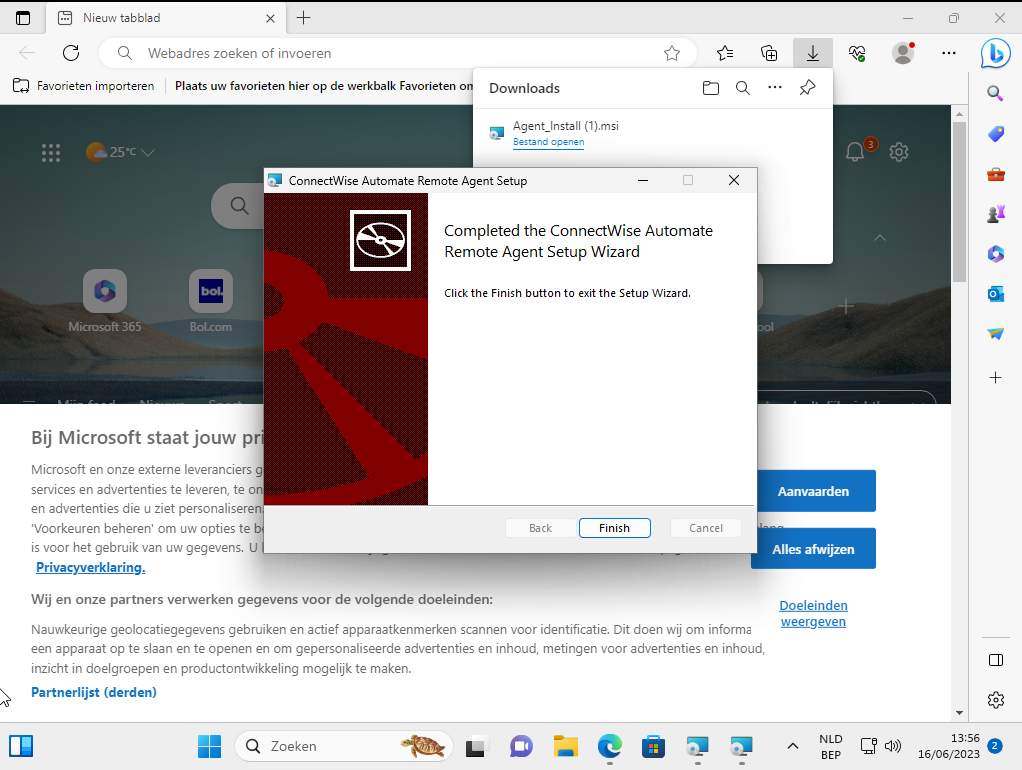Open the profile avatar in Edge
This screenshot has height=770, width=1022.
(x=903, y=53)
